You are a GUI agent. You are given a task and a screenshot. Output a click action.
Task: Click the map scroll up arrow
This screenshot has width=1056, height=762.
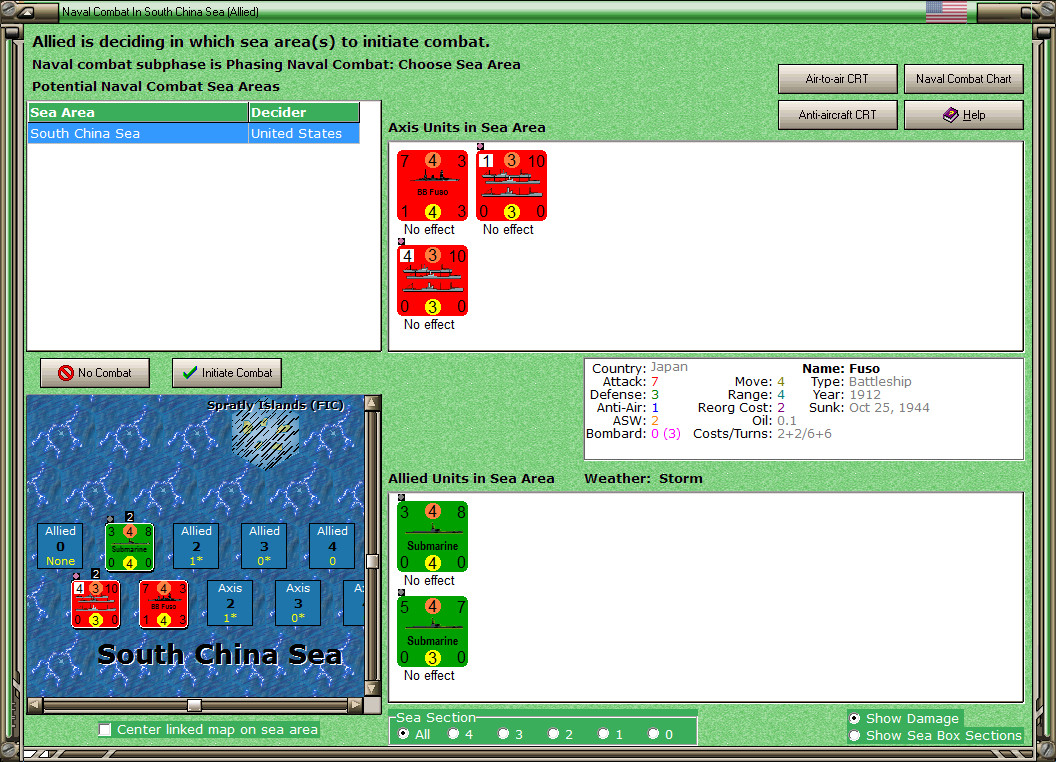pos(372,403)
